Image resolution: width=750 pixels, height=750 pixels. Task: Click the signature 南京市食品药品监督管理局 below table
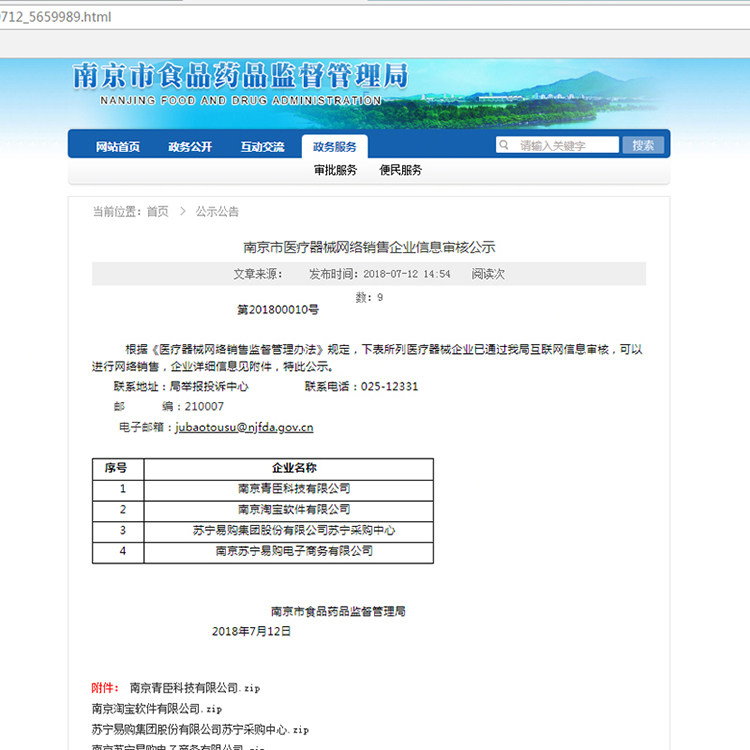point(338,611)
